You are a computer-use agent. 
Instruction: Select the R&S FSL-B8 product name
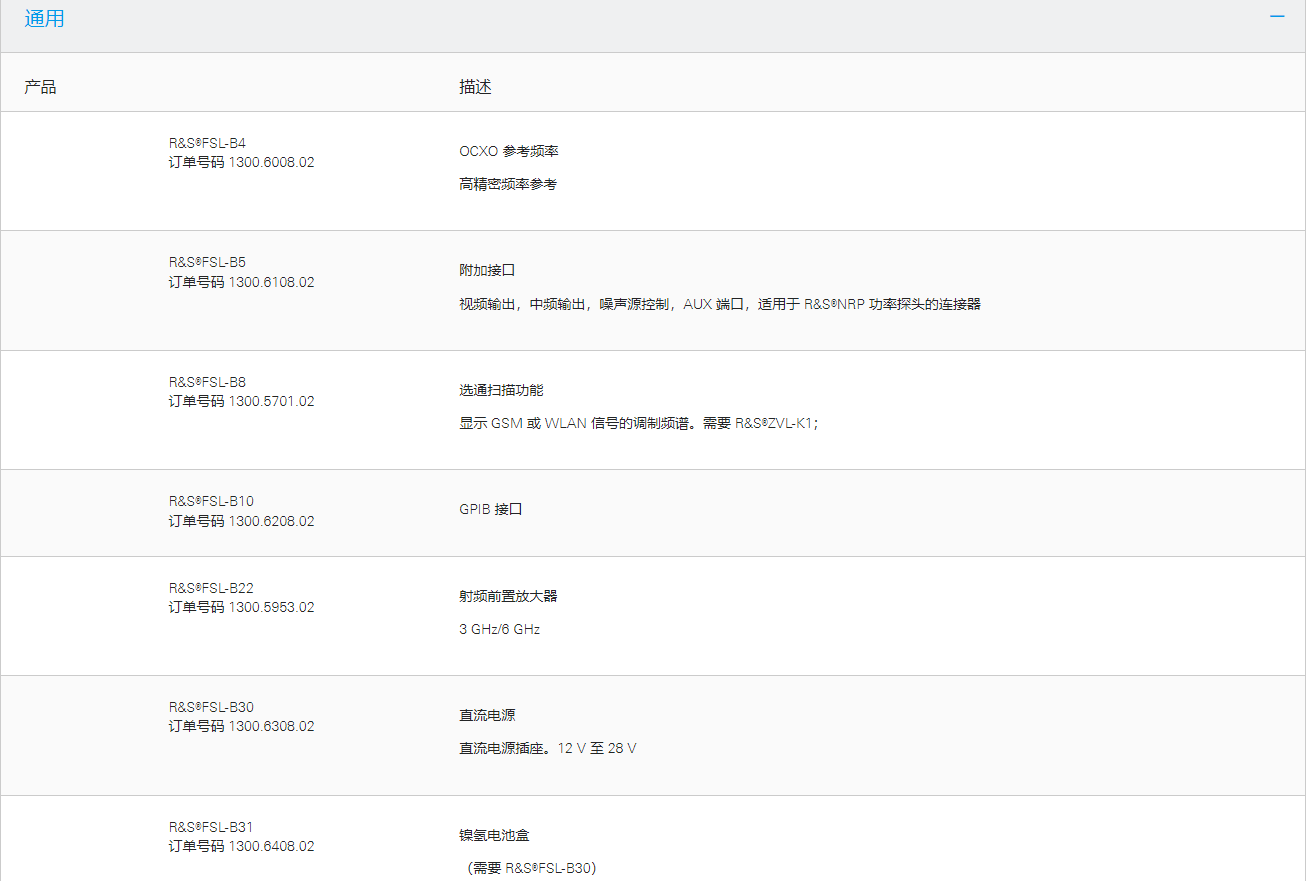click(207, 382)
